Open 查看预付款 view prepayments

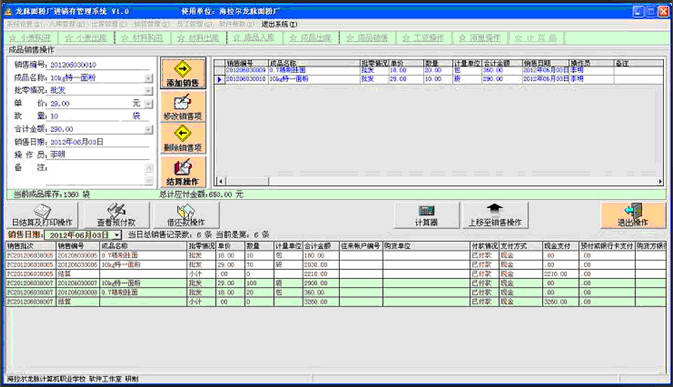116,215
